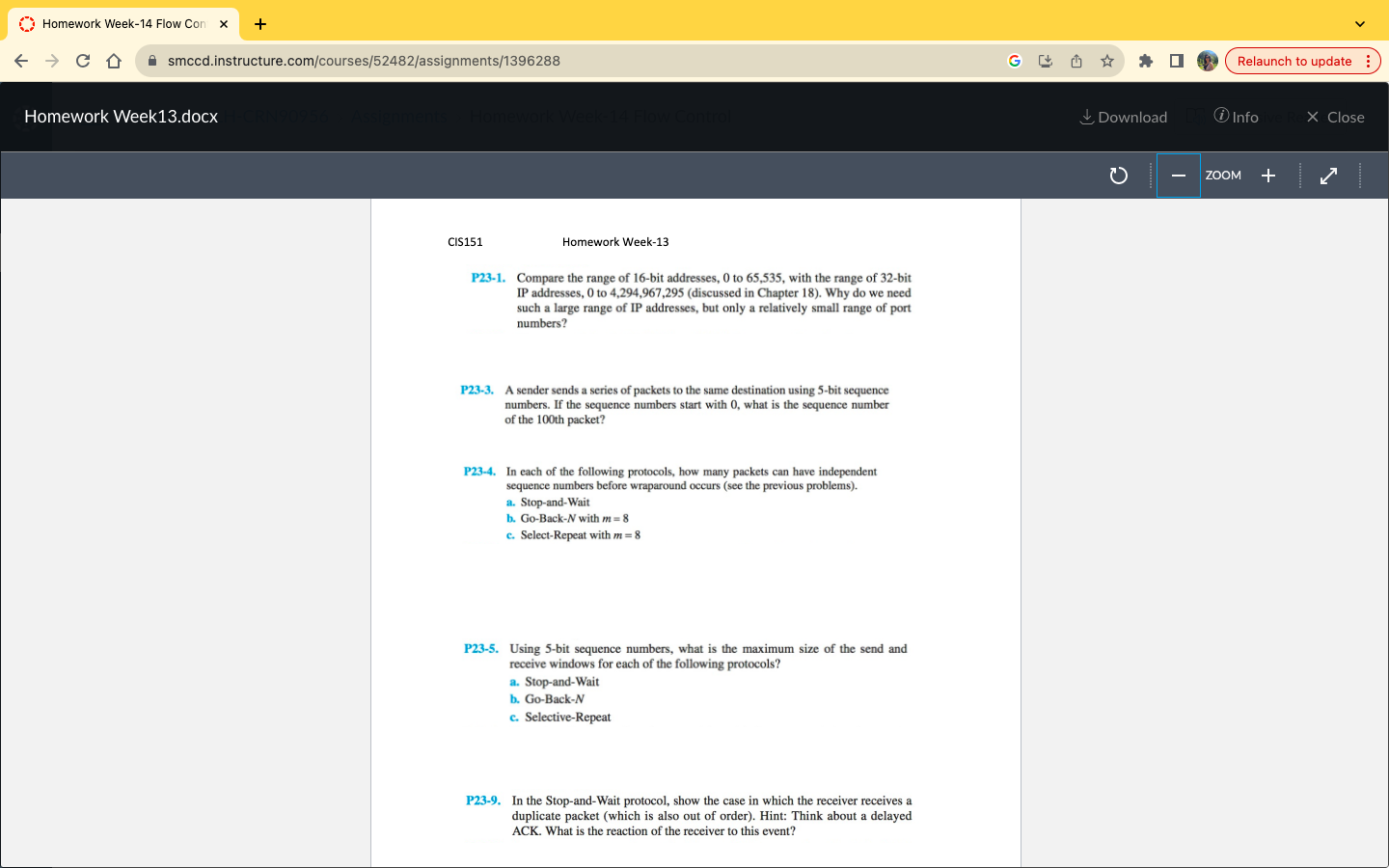This screenshot has height=868, width=1389.
Task: Zoom in using the plus icon
Action: coord(1267,176)
